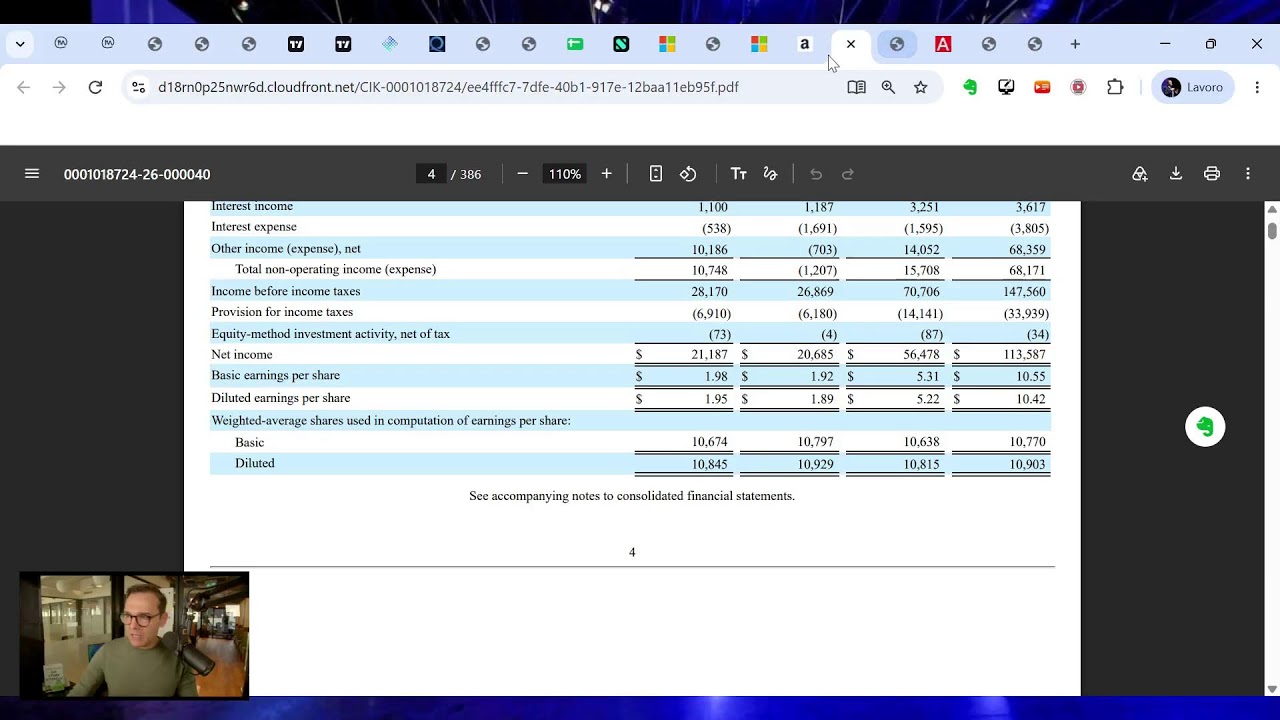Click 'Provision for income taxes' label
The height and width of the screenshot is (720, 1280).
[282, 312]
